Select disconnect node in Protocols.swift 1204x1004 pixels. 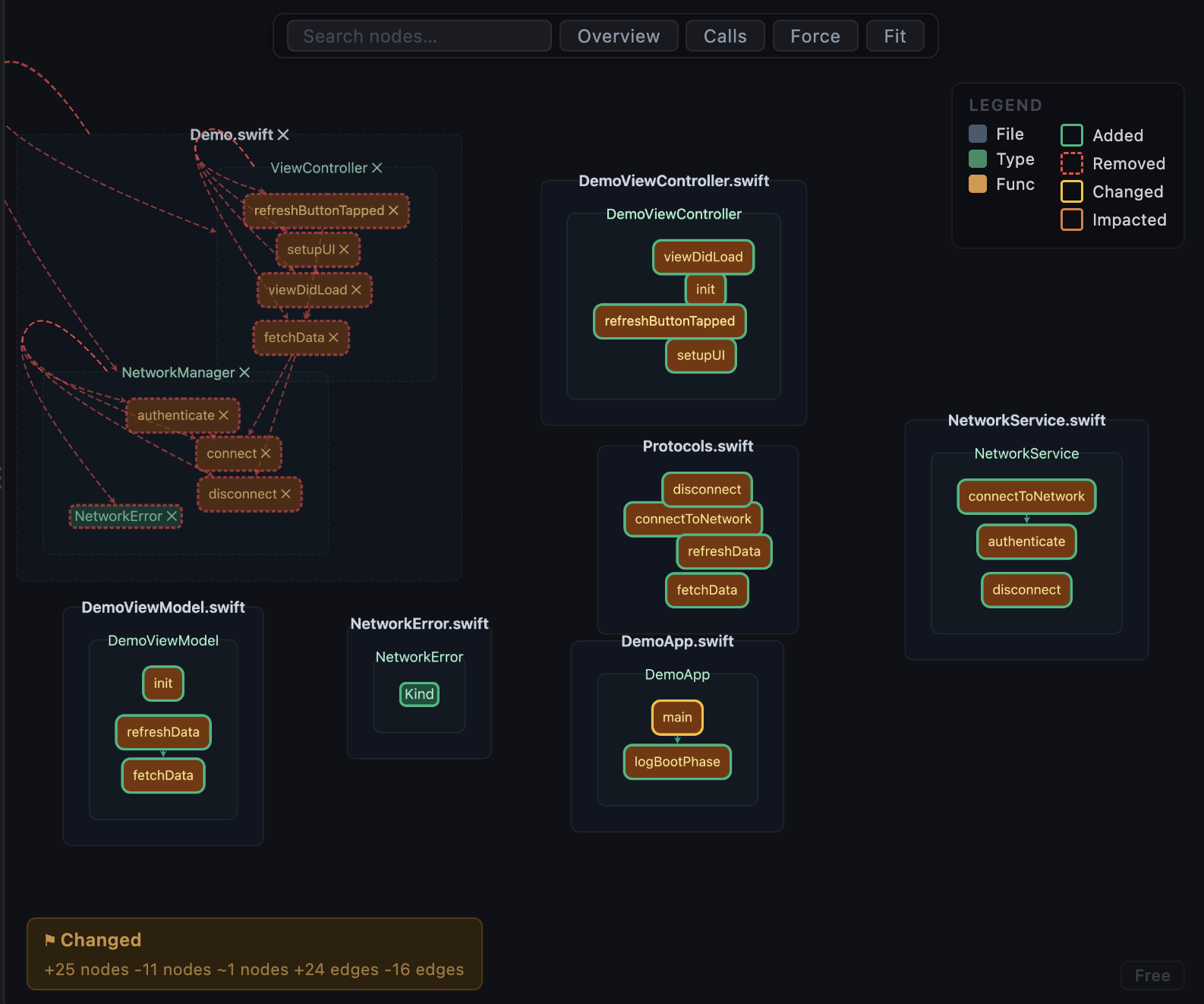tap(707, 489)
